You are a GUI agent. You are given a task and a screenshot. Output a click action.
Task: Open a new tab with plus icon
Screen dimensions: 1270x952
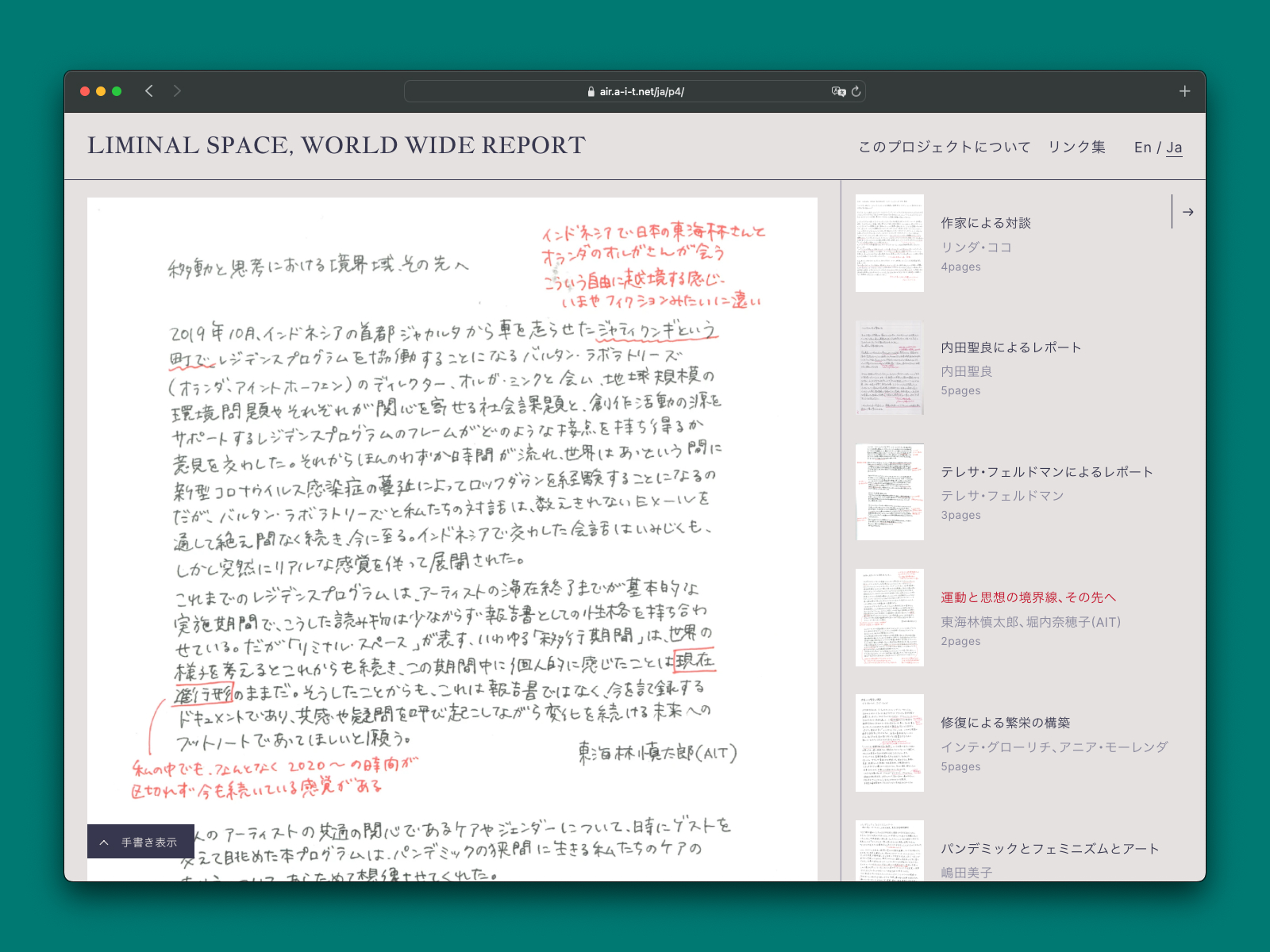(x=1184, y=91)
